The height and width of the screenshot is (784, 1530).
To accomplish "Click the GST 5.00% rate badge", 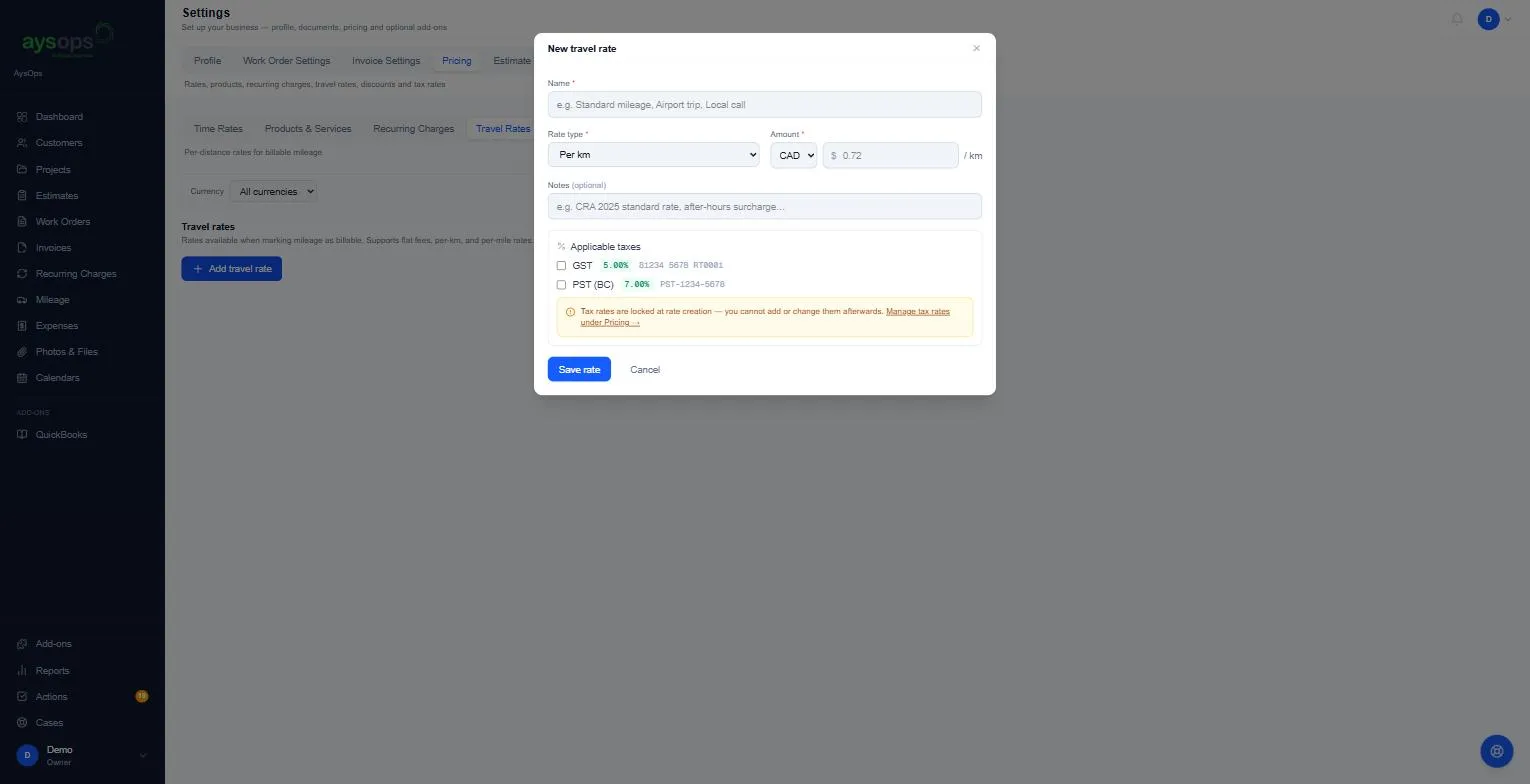I will pyautogui.click(x=616, y=266).
